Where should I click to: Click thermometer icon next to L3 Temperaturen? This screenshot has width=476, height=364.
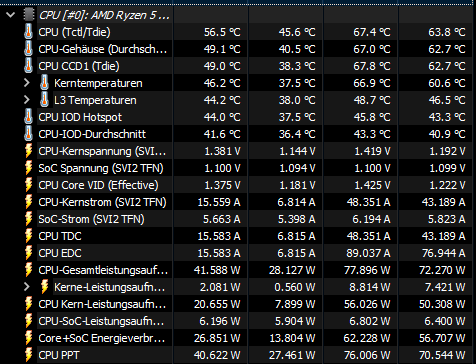tap(44, 100)
